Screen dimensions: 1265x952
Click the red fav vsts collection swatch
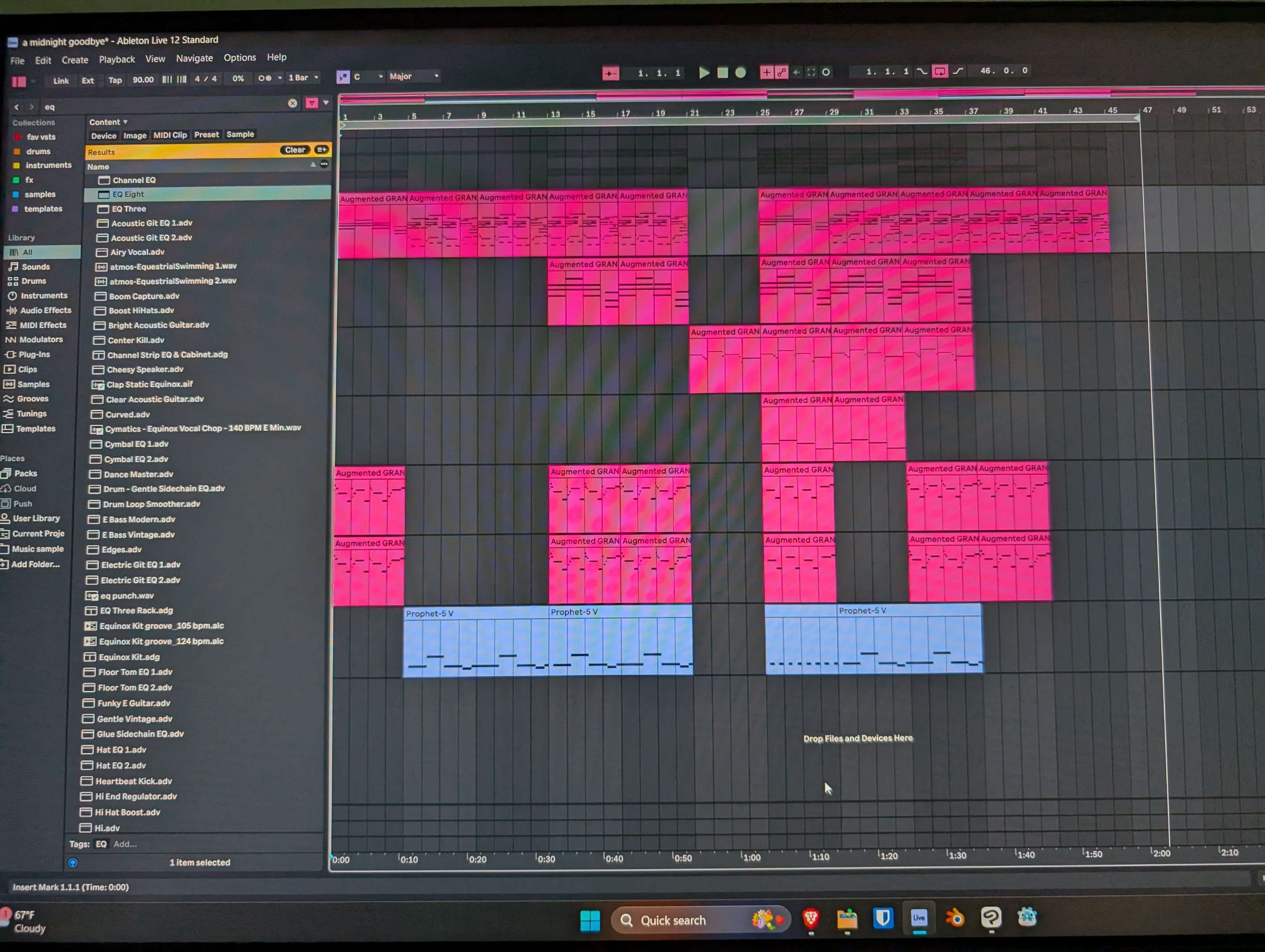click(17, 137)
